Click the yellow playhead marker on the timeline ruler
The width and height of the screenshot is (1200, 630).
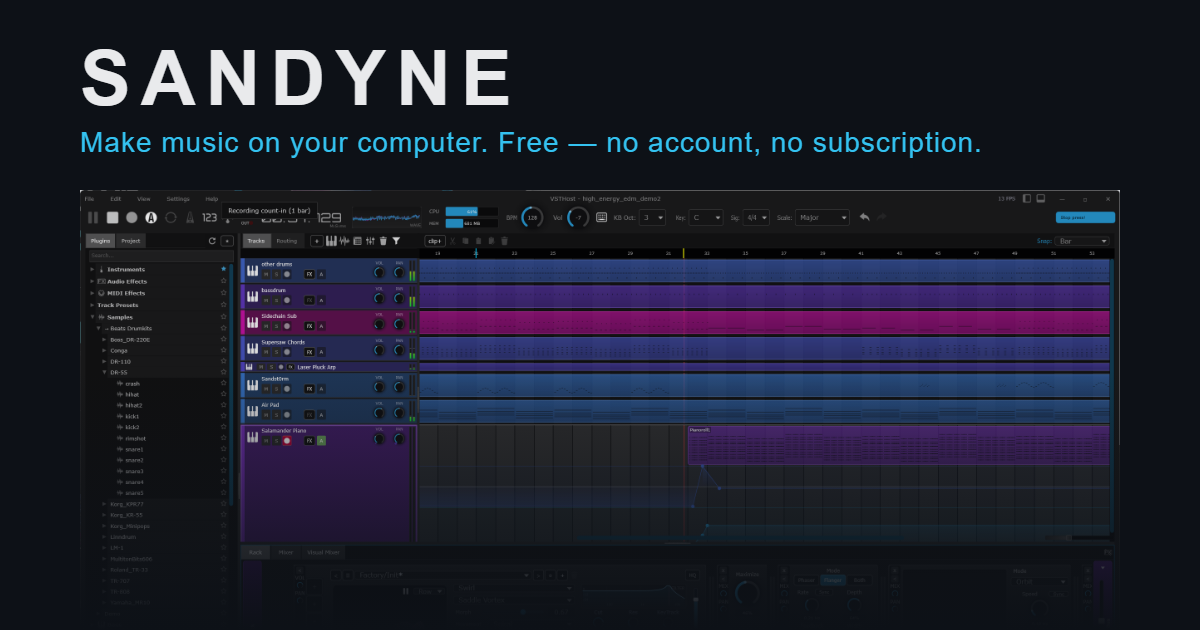(x=683, y=254)
